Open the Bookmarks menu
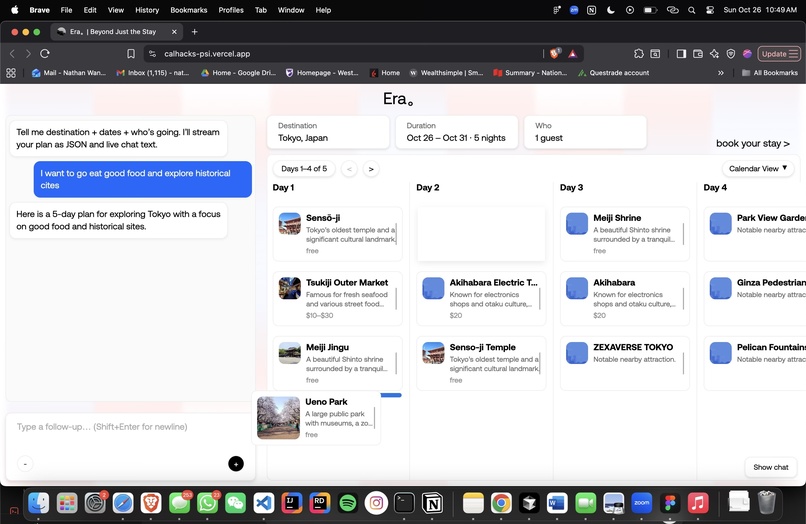 tap(189, 10)
